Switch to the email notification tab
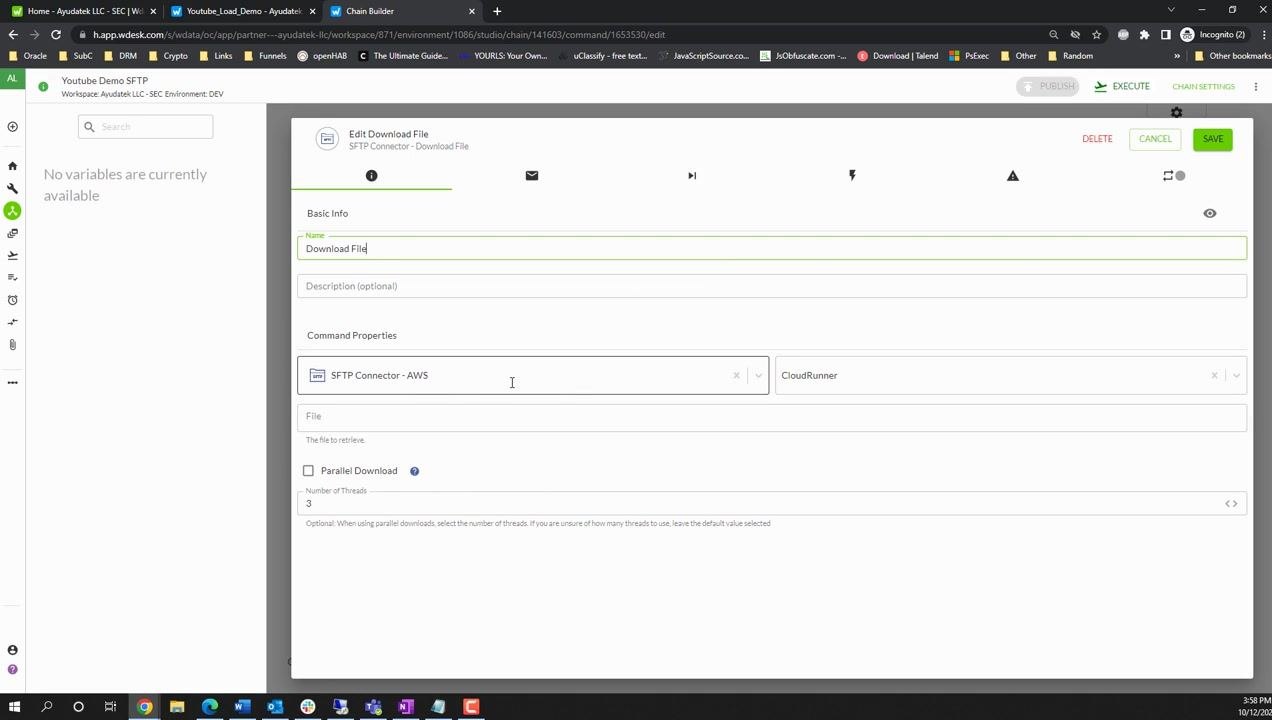Image resolution: width=1272 pixels, height=720 pixels. coord(531,176)
